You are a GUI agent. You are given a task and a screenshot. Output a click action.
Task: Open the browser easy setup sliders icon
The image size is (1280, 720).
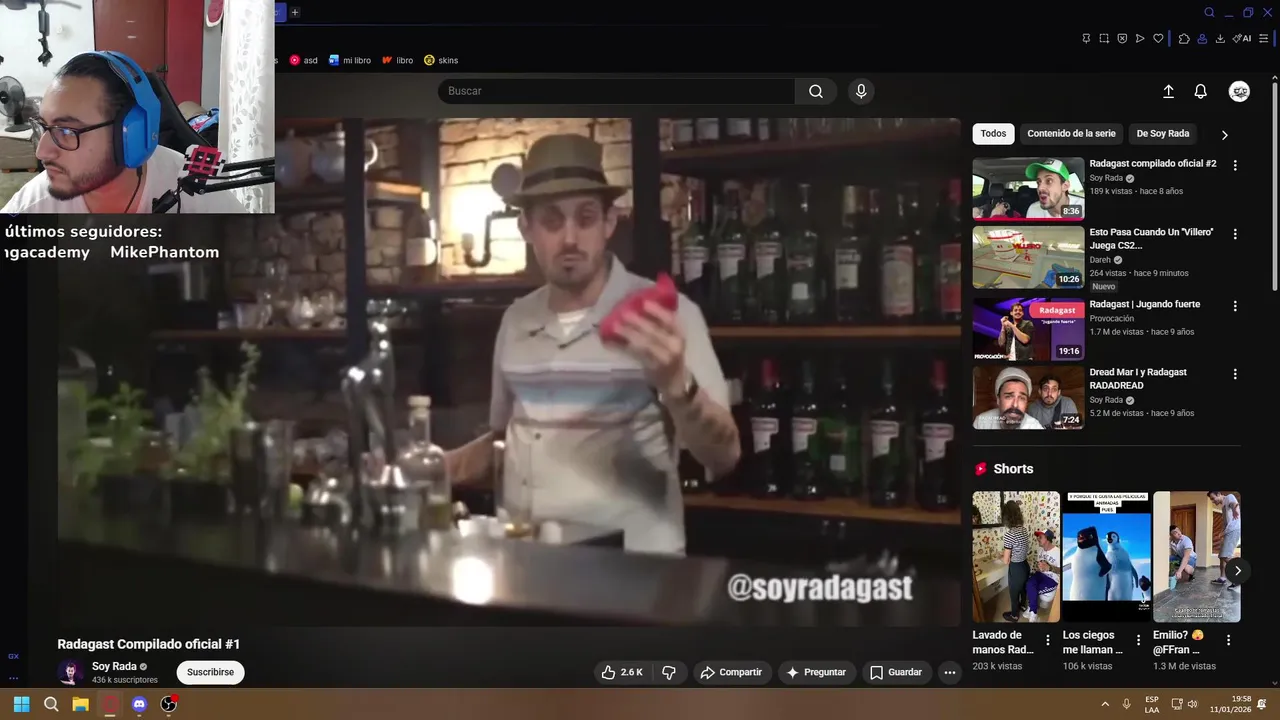click(x=1264, y=38)
